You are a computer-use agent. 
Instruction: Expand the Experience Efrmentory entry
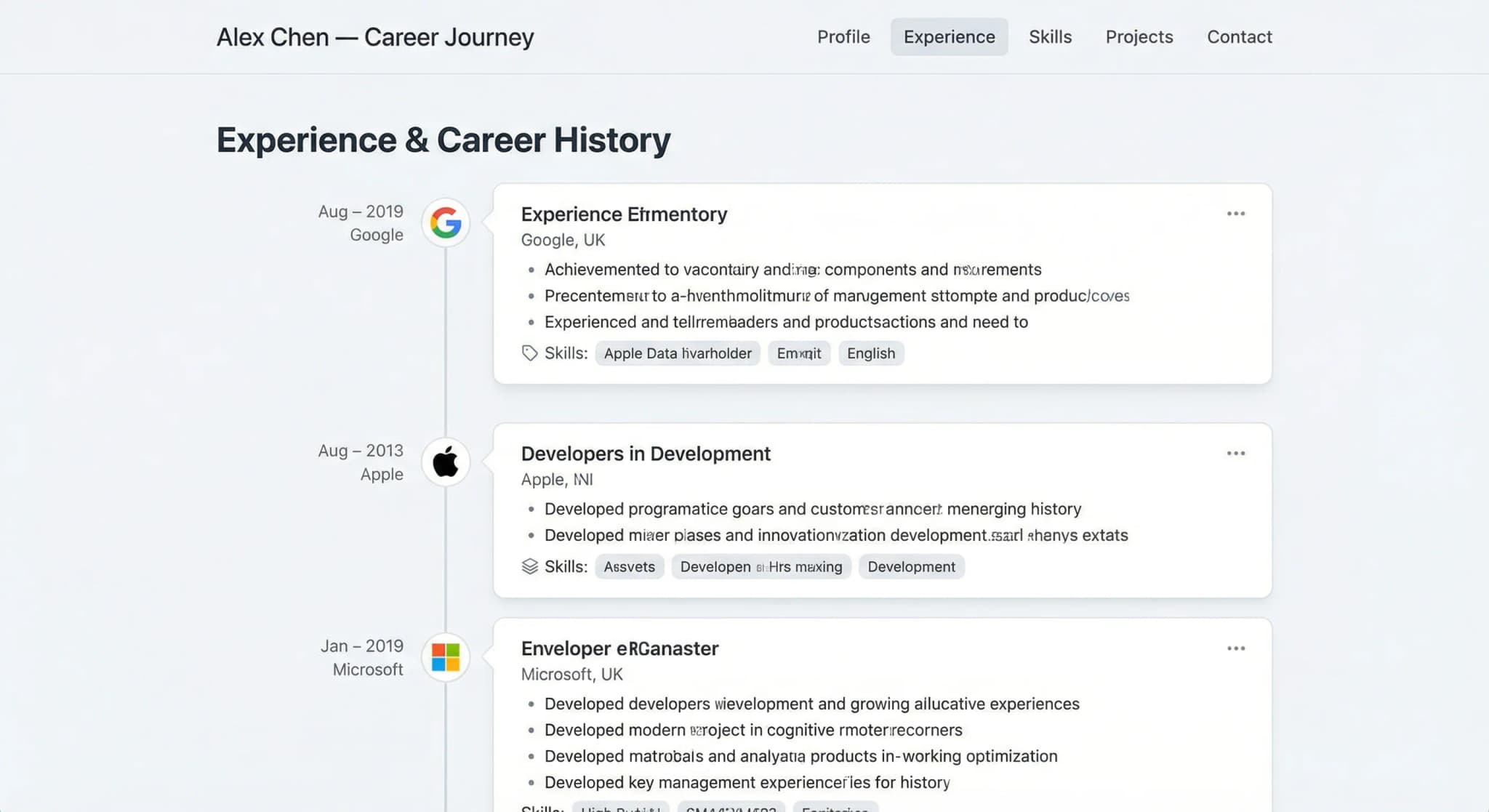[x=624, y=214]
